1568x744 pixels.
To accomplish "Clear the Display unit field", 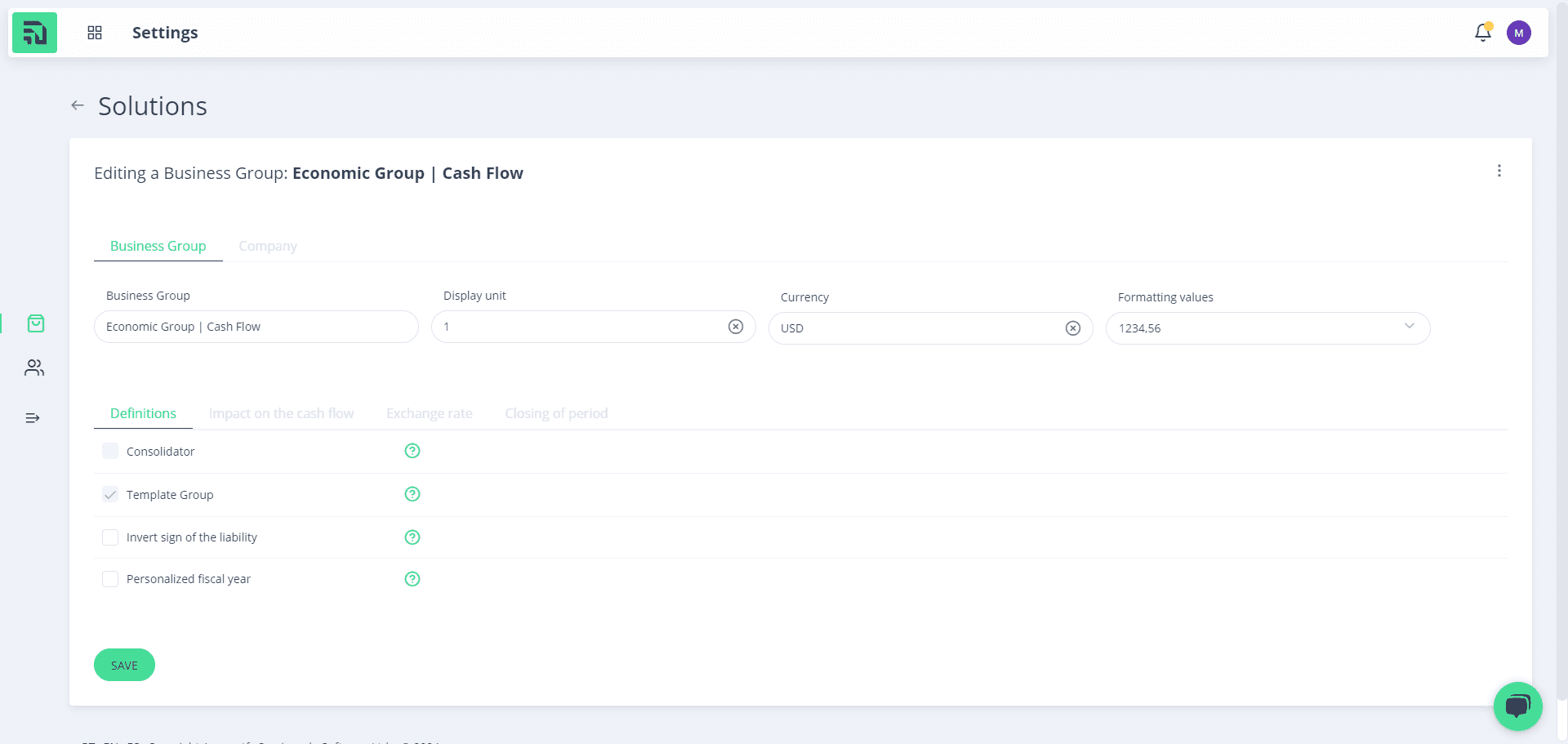I will click(736, 327).
